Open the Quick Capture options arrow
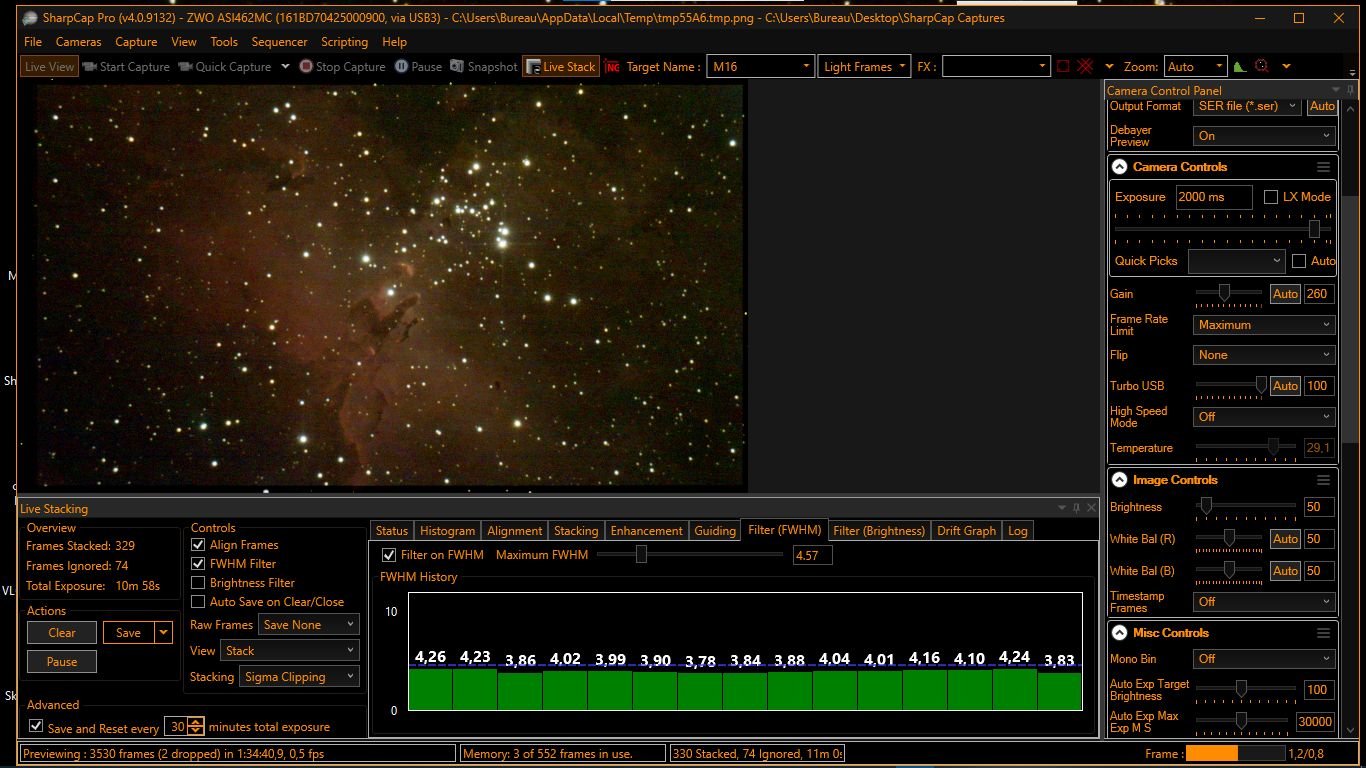1366x768 pixels. [x=284, y=67]
